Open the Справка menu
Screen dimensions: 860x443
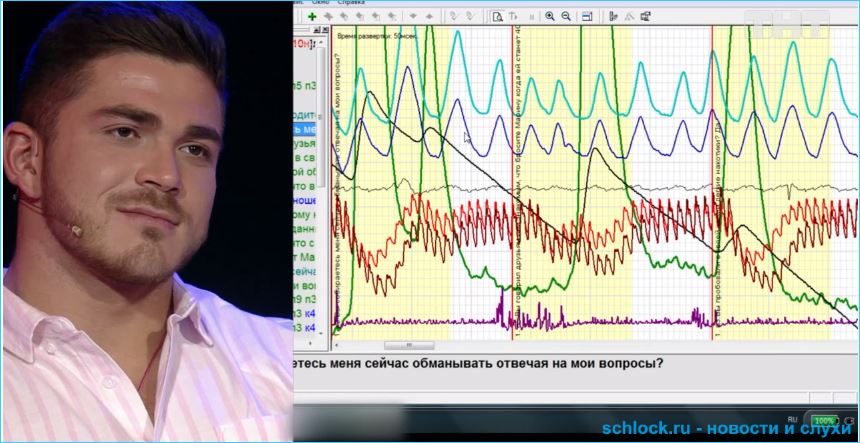point(350,3)
